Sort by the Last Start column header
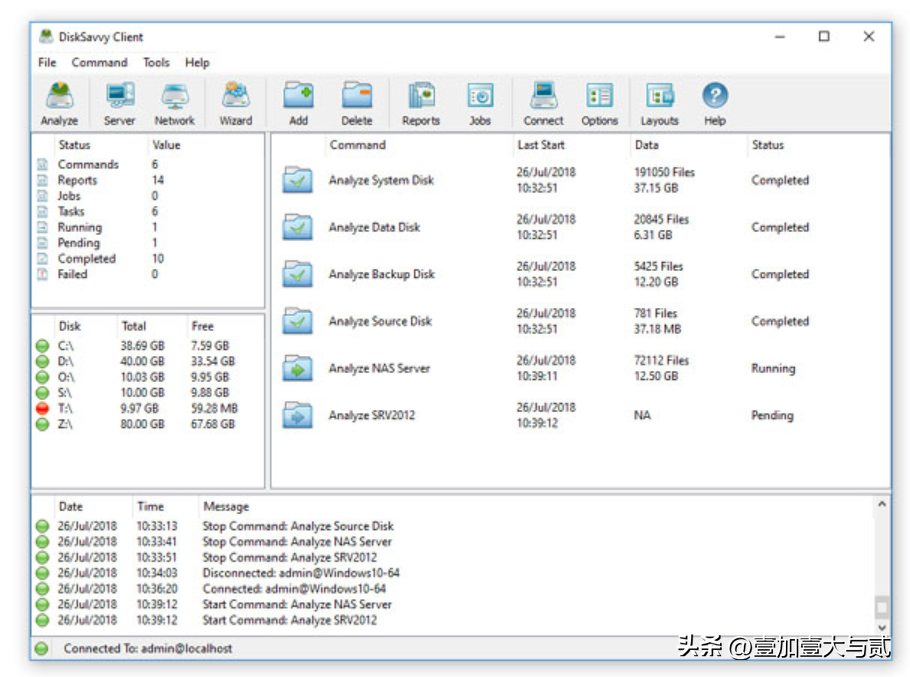Image resolution: width=910 pixels, height=677 pixels. coord(541,145)
